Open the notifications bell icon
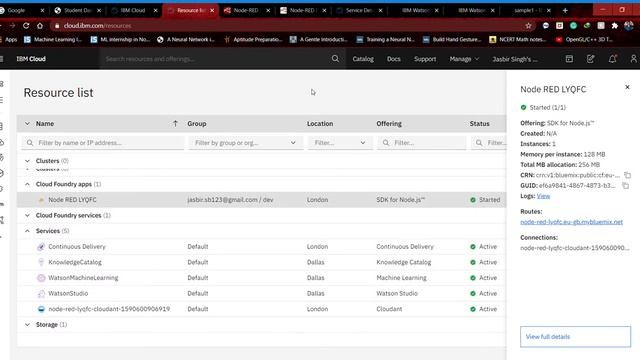 612,59
